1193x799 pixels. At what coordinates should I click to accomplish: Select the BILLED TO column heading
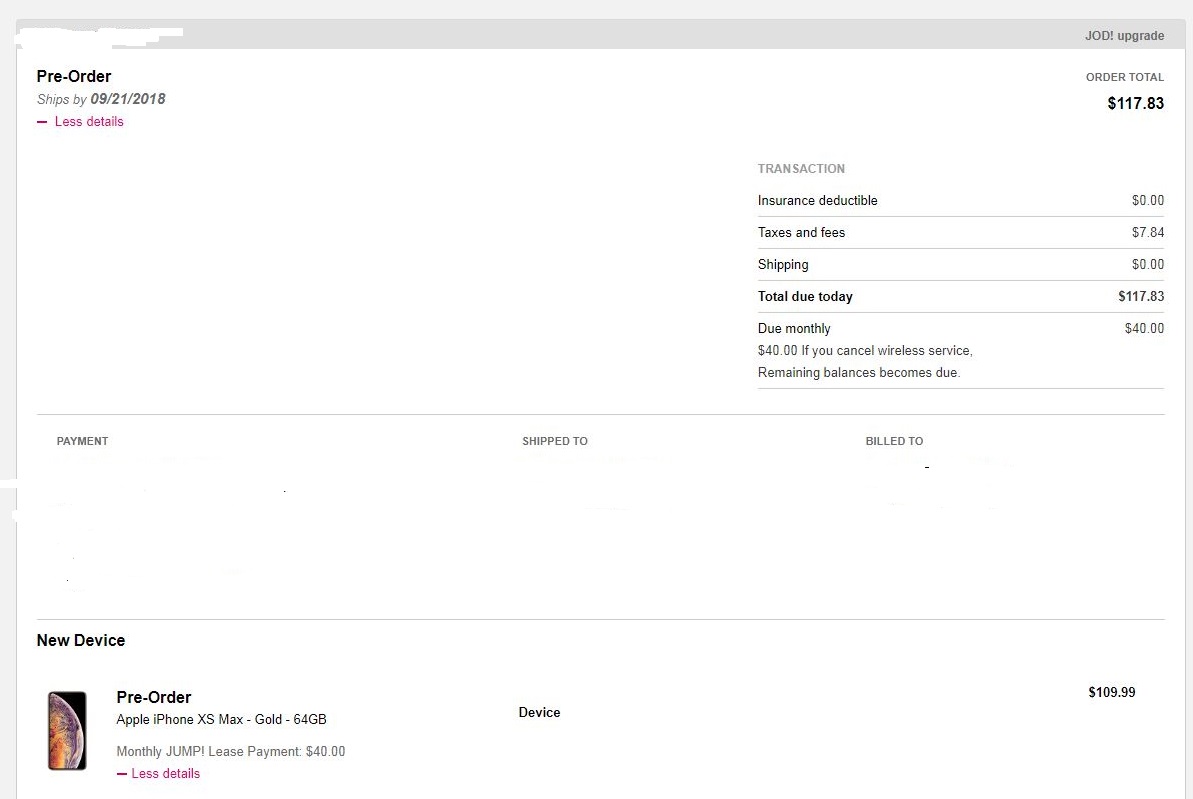pyautogui.click(x=894, y=441)
